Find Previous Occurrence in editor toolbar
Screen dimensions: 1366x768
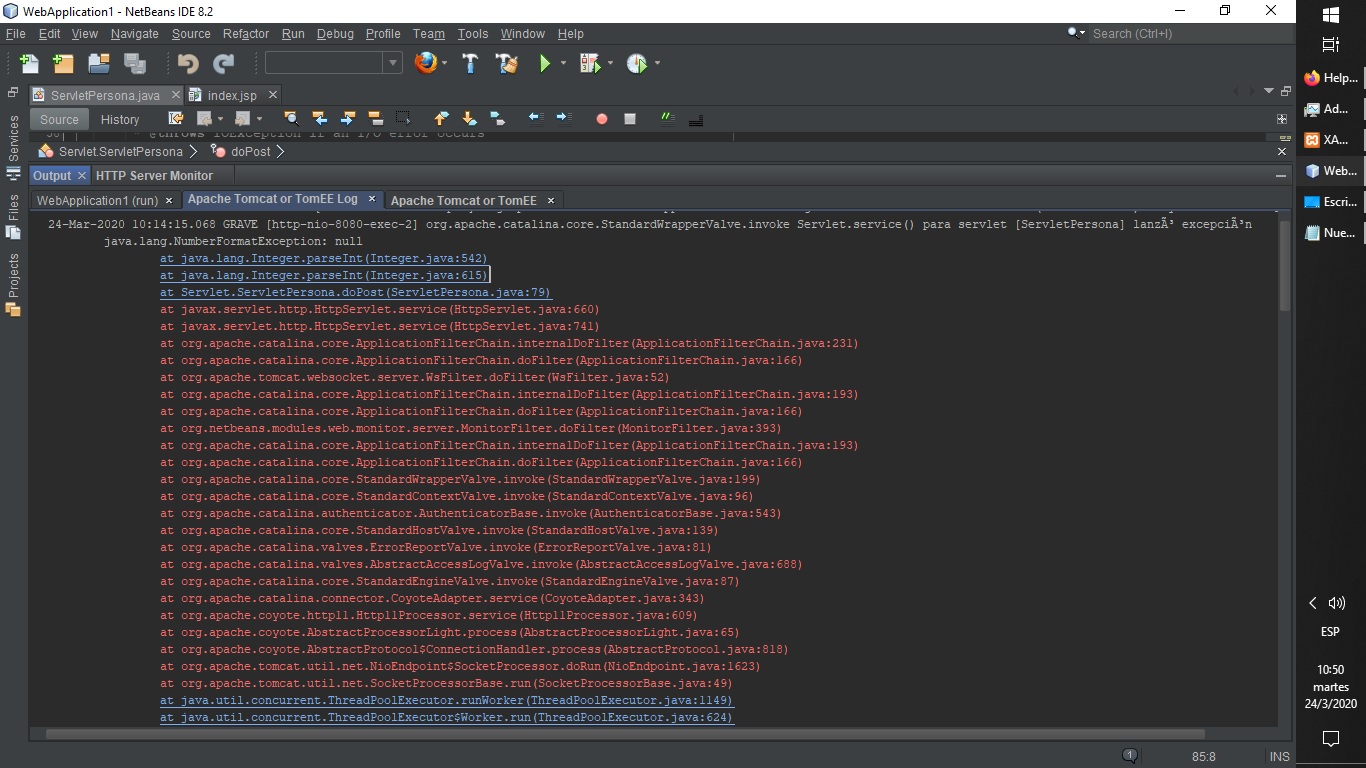[x=319, y=118]
